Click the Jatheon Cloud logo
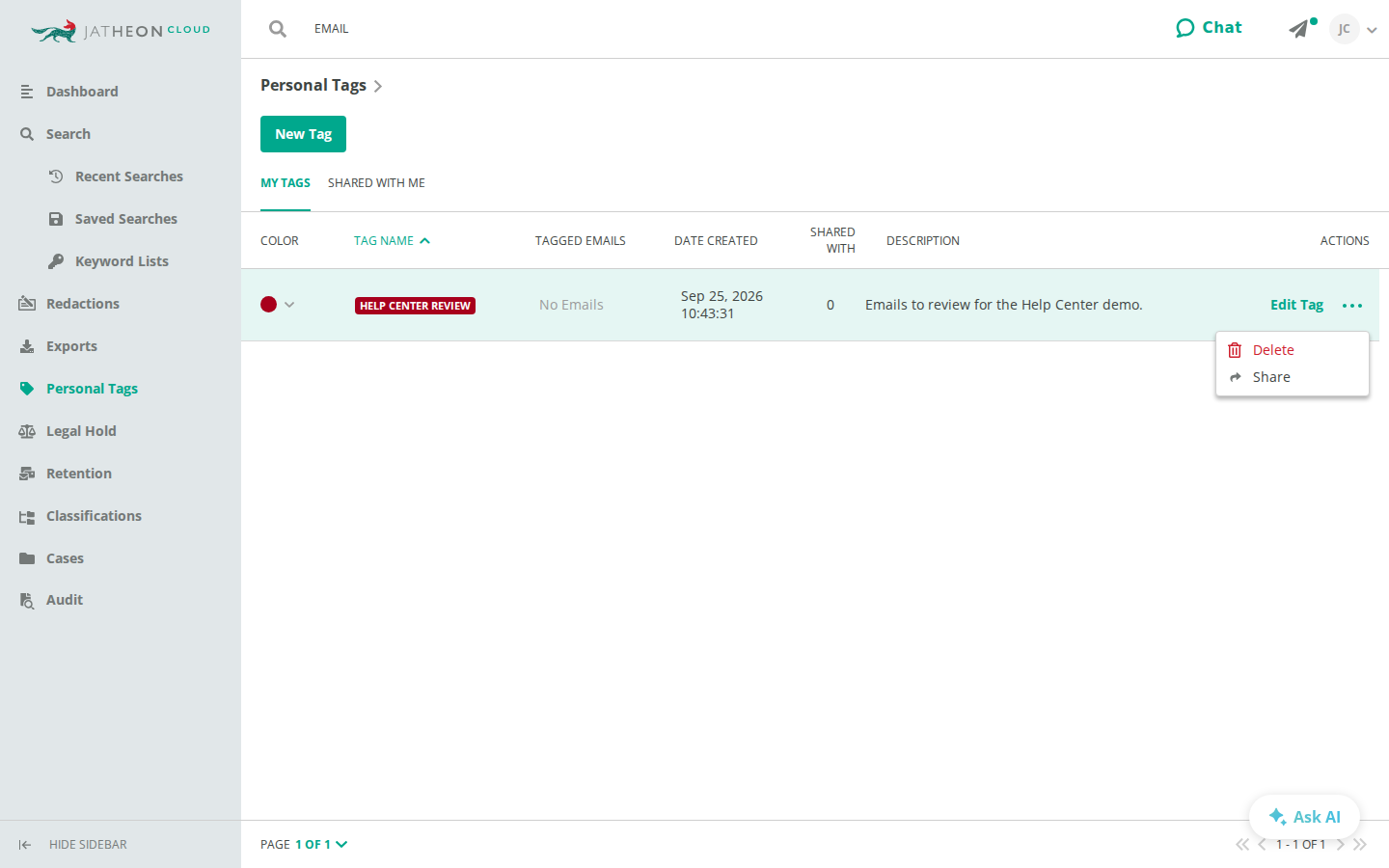 (x=121, y=31)
